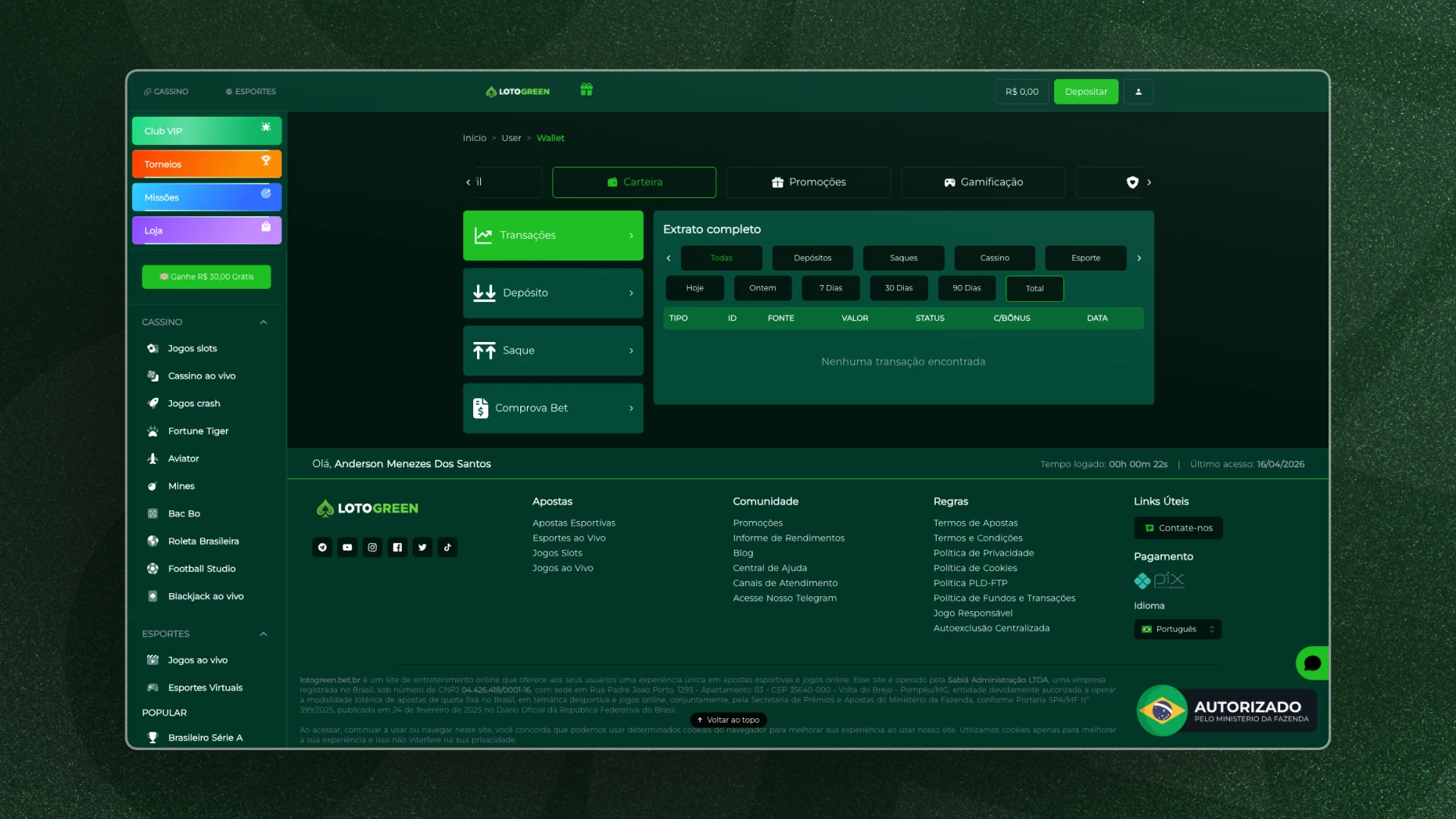Open the Twitter social icon in footer
This screenshot has height=819, width=1456.
pos(422,548)
